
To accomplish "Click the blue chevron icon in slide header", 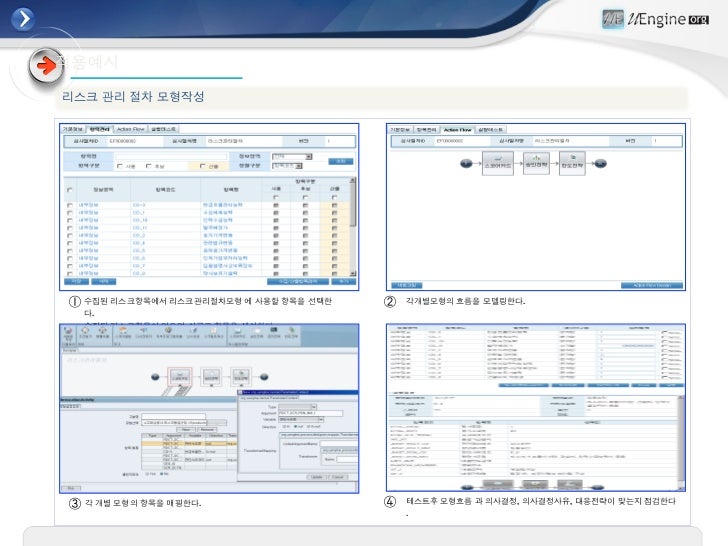I will point(22,19).
